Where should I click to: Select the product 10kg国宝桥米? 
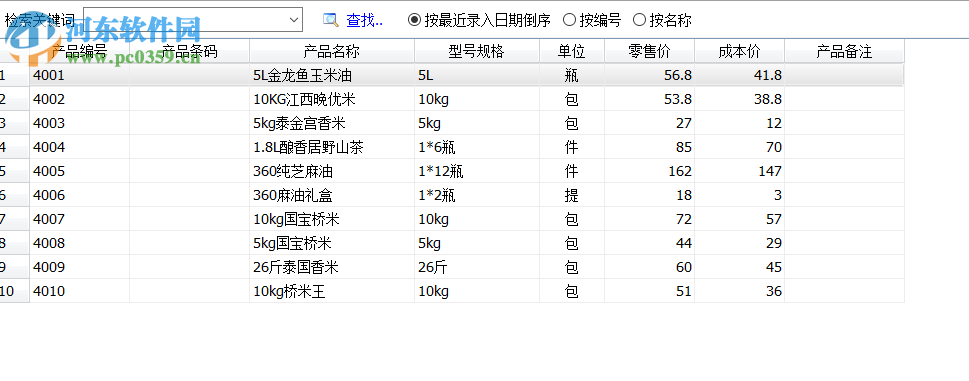pyautogui.click(x=297, y=219)
